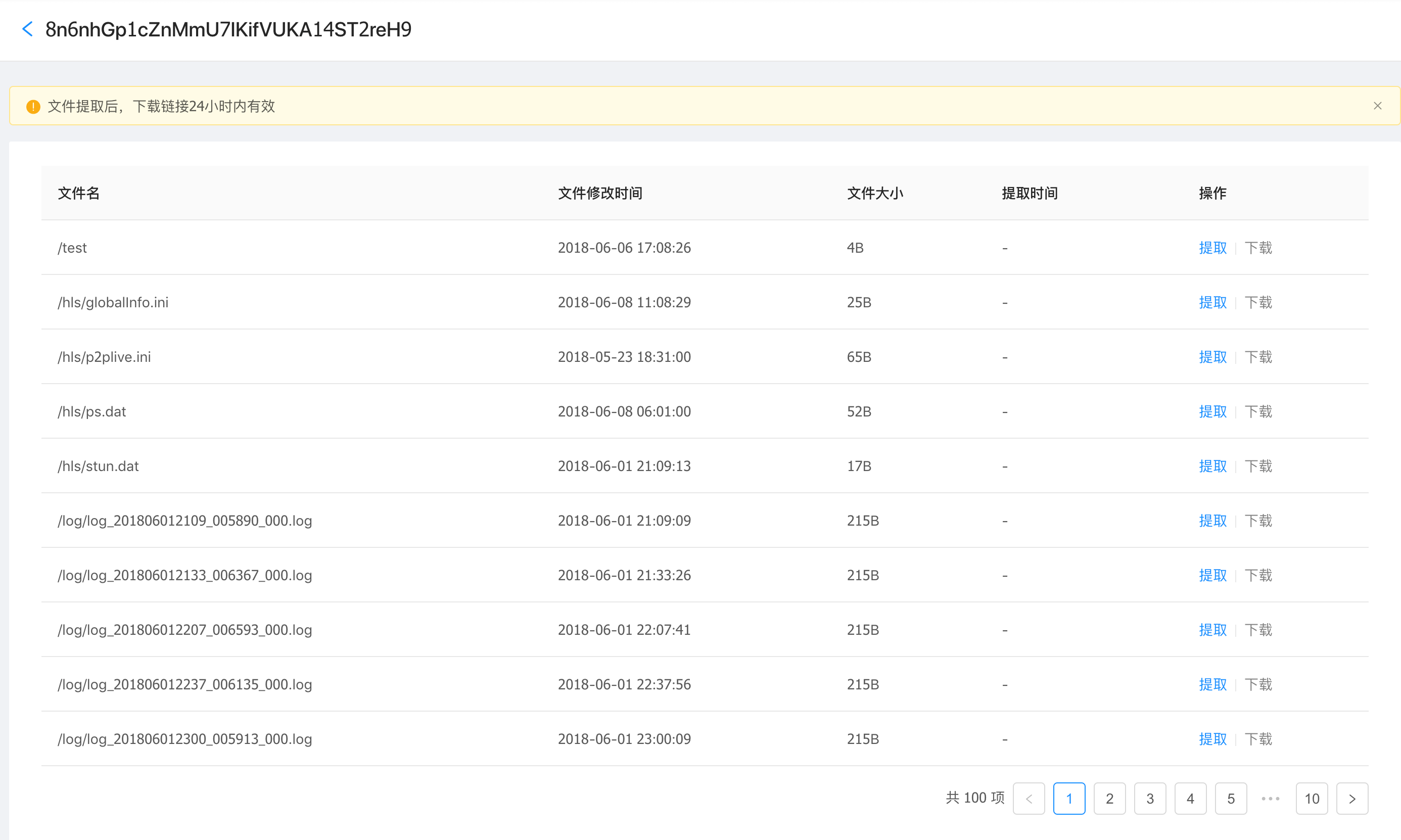1401x840 pixels.
Task: Download log_201806012109_005890_000.log
Action: pyautogui.click(x=1258, y=521)
